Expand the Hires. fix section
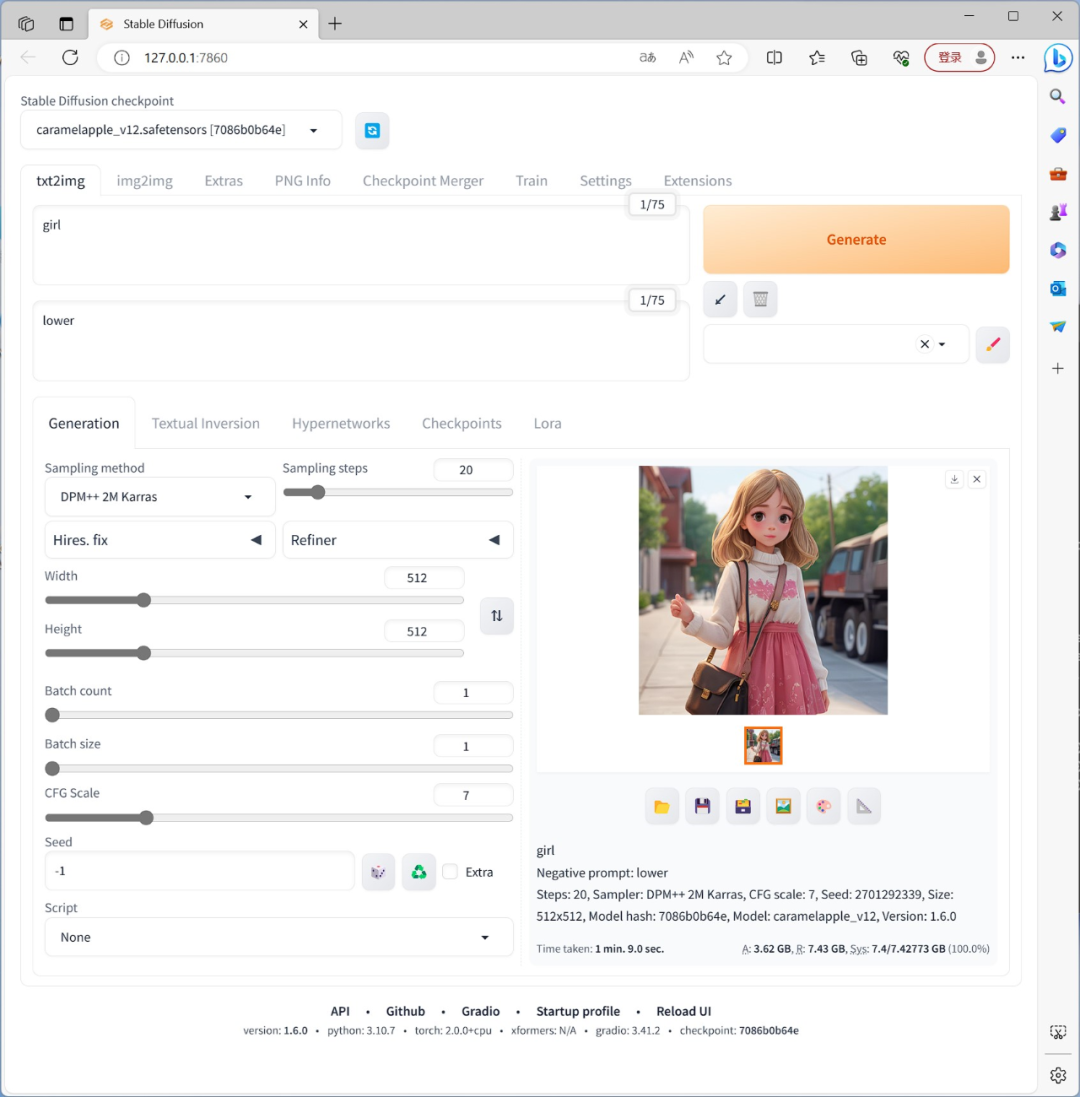 pyautogui.click(x=160, y=540)
